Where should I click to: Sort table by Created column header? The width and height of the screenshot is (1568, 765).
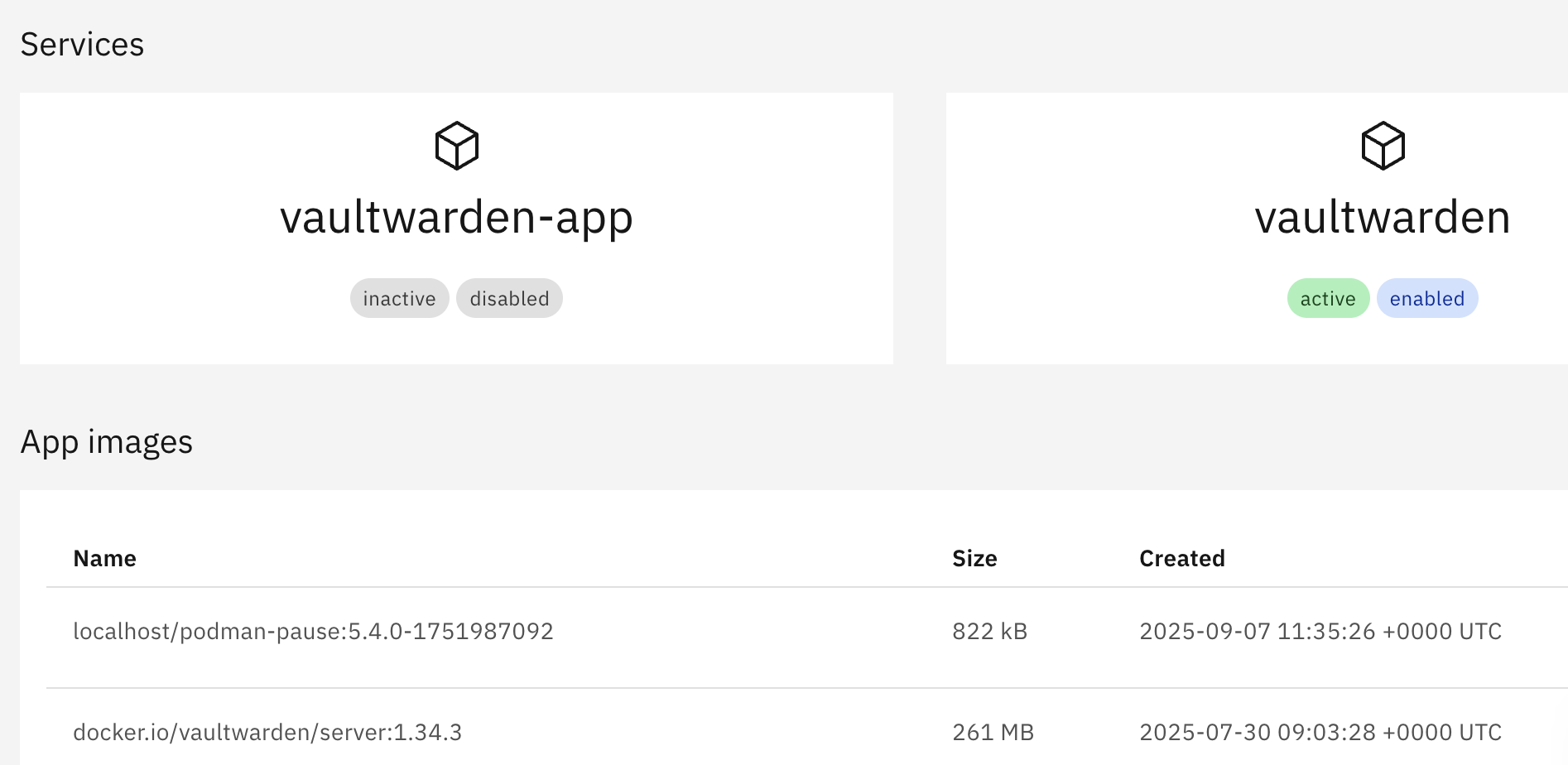(1181, 559)
